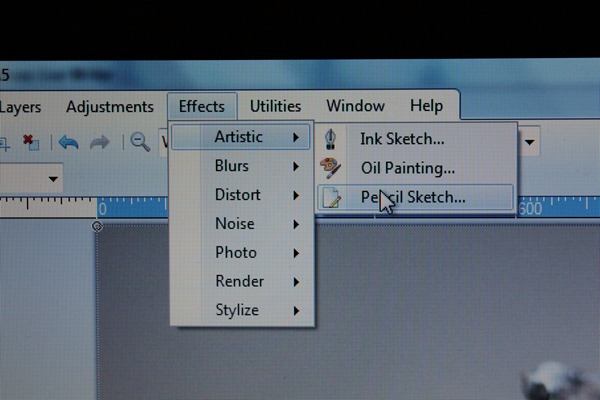The height and width of the screenshot is (400, 600).
Task: Click the Pencil Sketch paper icon
Action: [330, 197]
